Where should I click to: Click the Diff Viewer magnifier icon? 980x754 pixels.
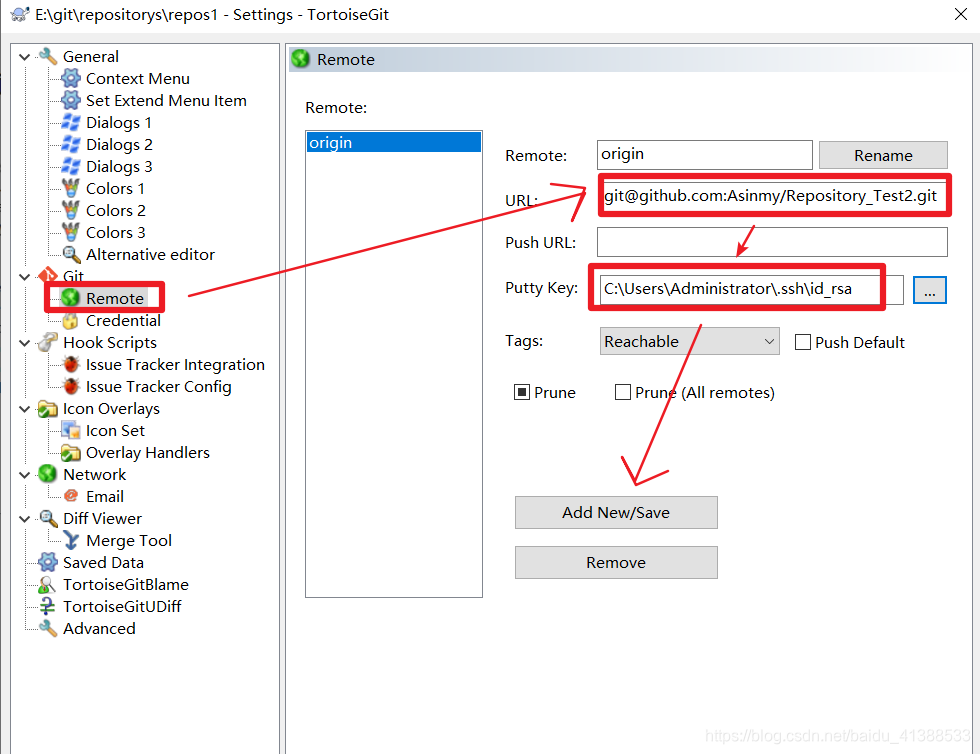[48, 518]
